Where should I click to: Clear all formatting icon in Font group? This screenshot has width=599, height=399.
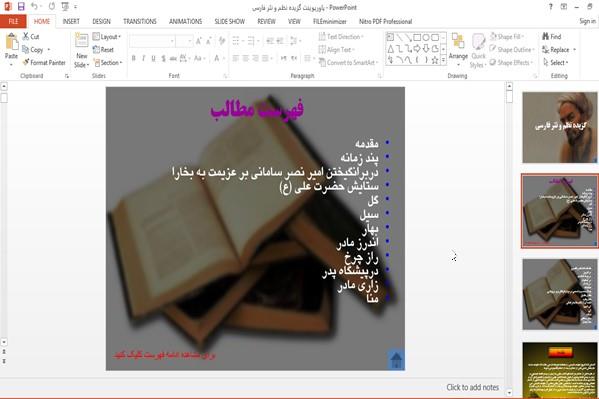point(222,41)
